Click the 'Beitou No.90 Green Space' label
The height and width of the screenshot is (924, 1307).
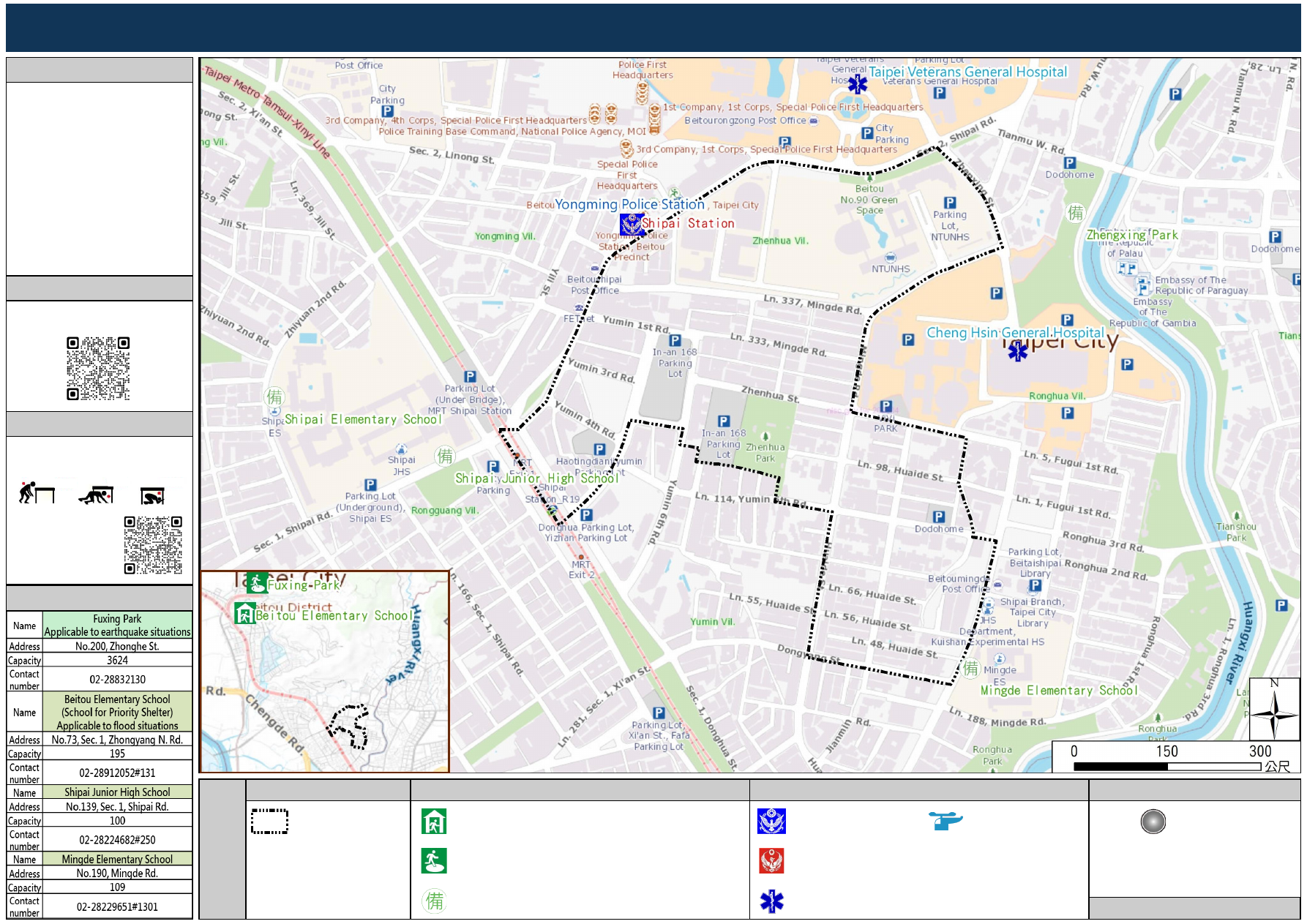point(869,199)
